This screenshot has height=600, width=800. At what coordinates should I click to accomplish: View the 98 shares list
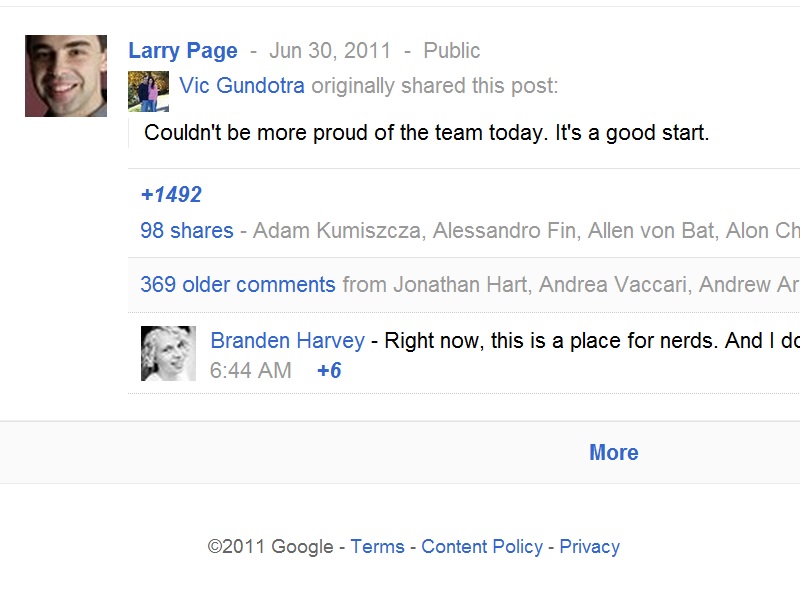(x=186, y=231)
